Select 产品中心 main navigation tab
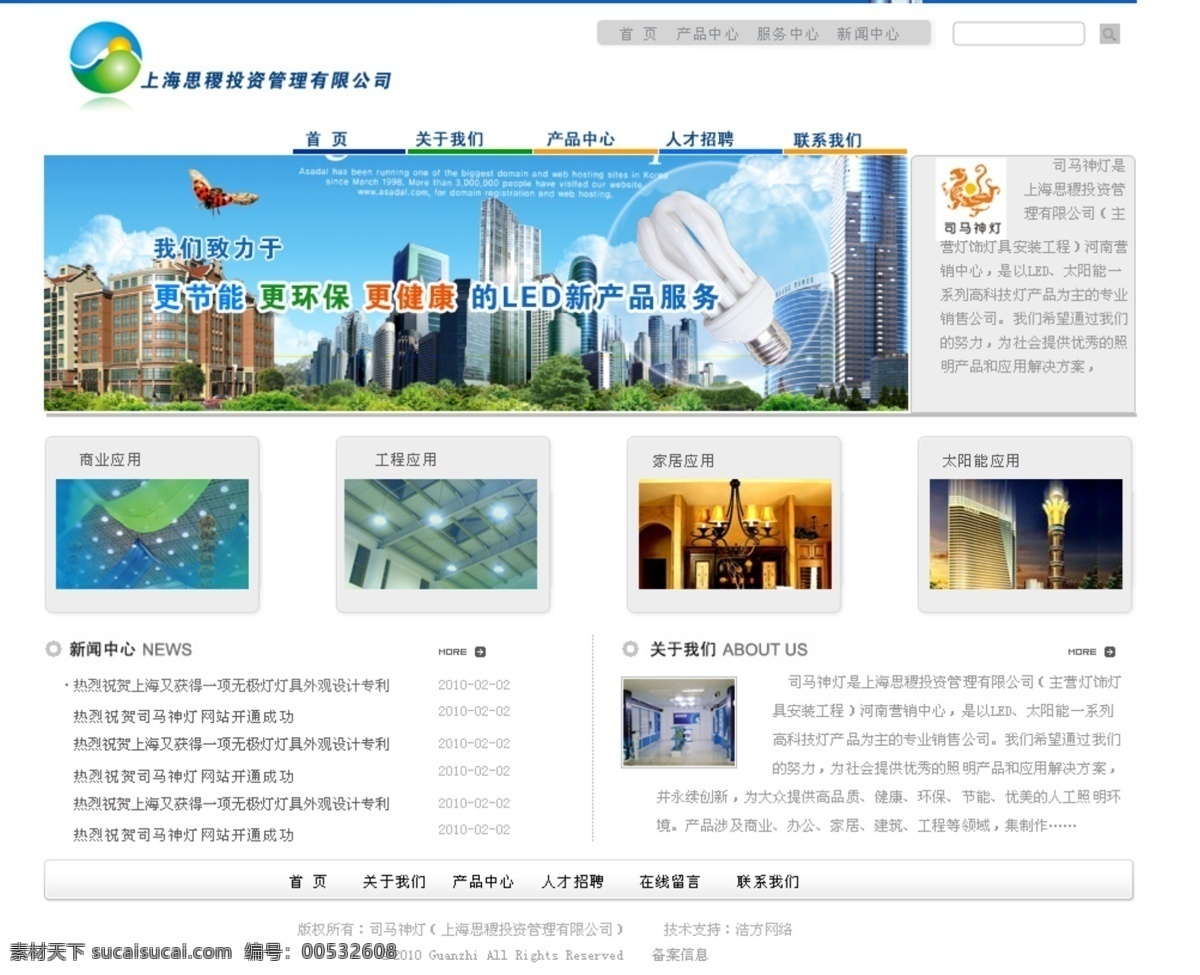The width and height of the screenshot is (1200, 975). pos(580,140)
